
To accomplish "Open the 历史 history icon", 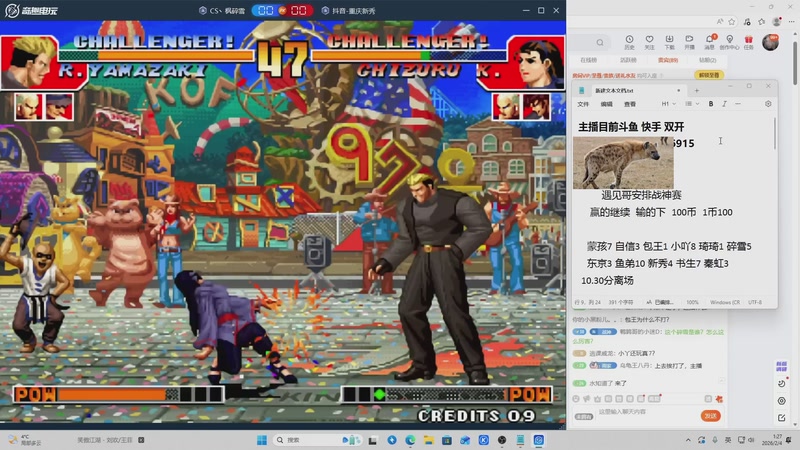I will pyautogui.click(x=629, y=42).
